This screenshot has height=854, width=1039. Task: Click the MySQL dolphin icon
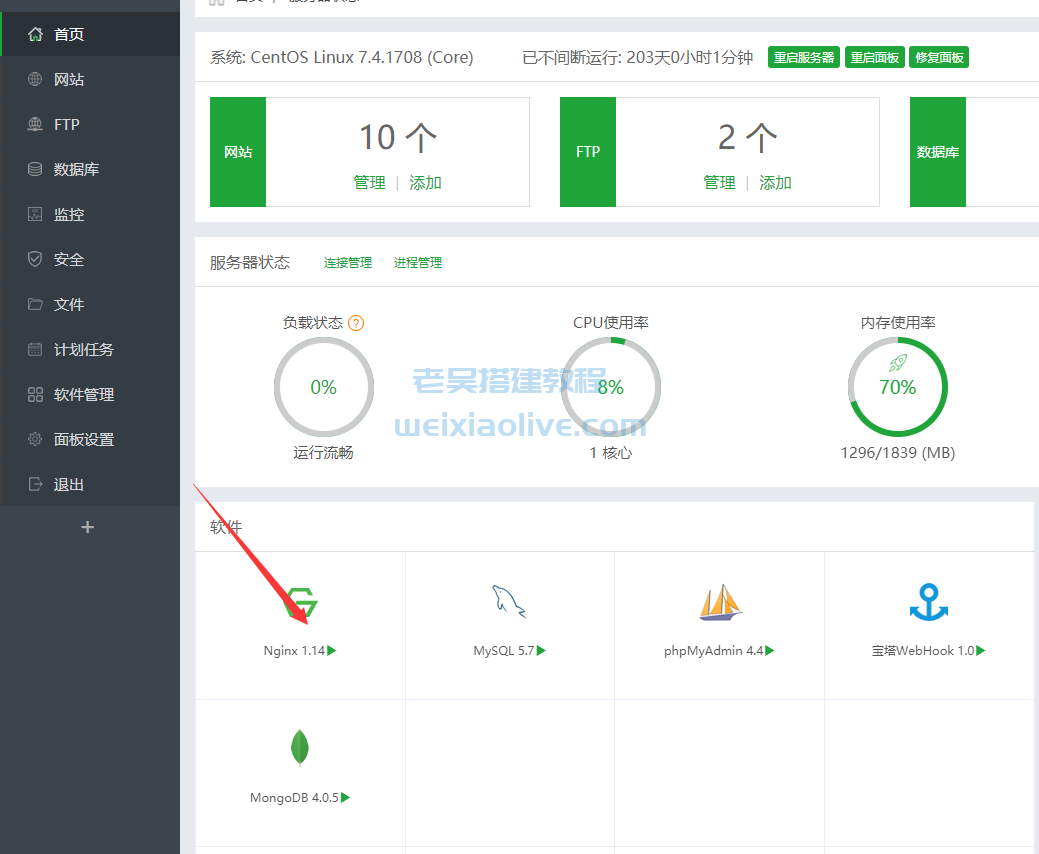coord(509,602)
